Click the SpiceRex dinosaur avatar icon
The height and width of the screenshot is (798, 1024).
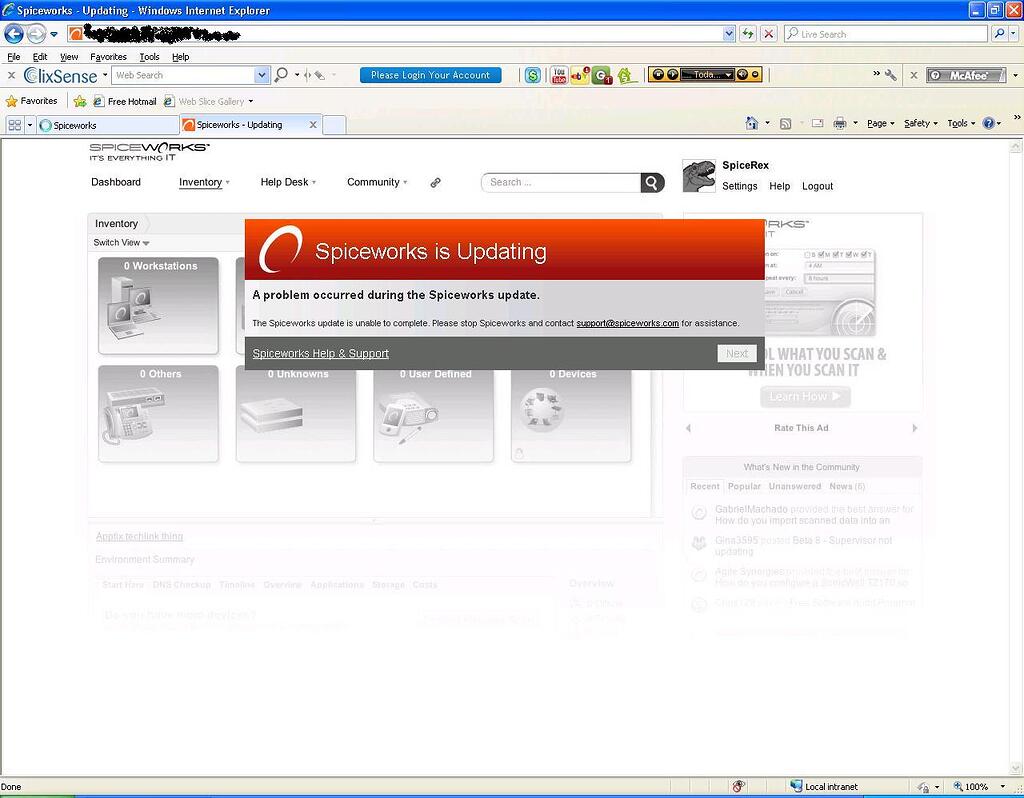tap(698, 176)
